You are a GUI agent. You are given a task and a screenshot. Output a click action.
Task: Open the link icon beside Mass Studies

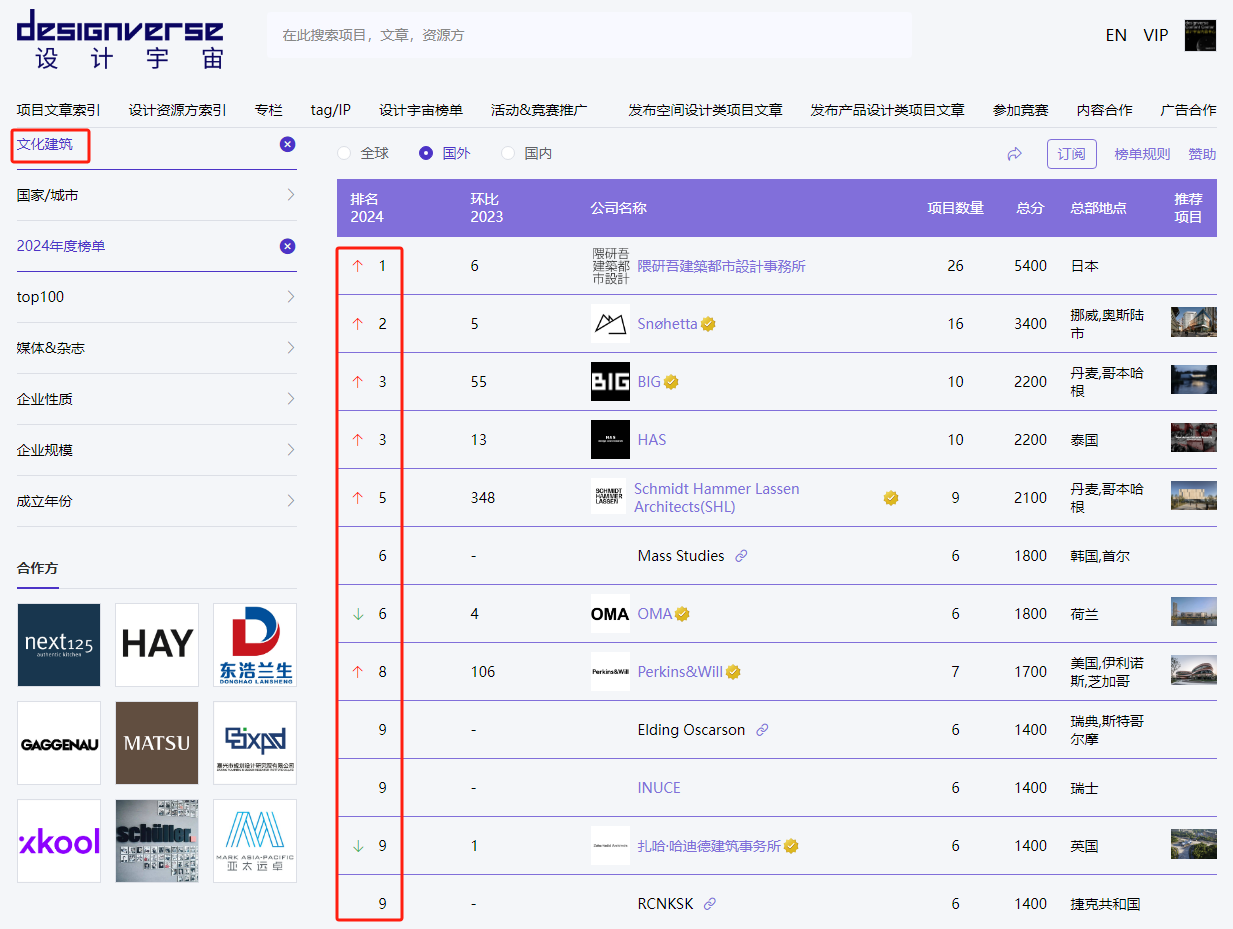741,555
